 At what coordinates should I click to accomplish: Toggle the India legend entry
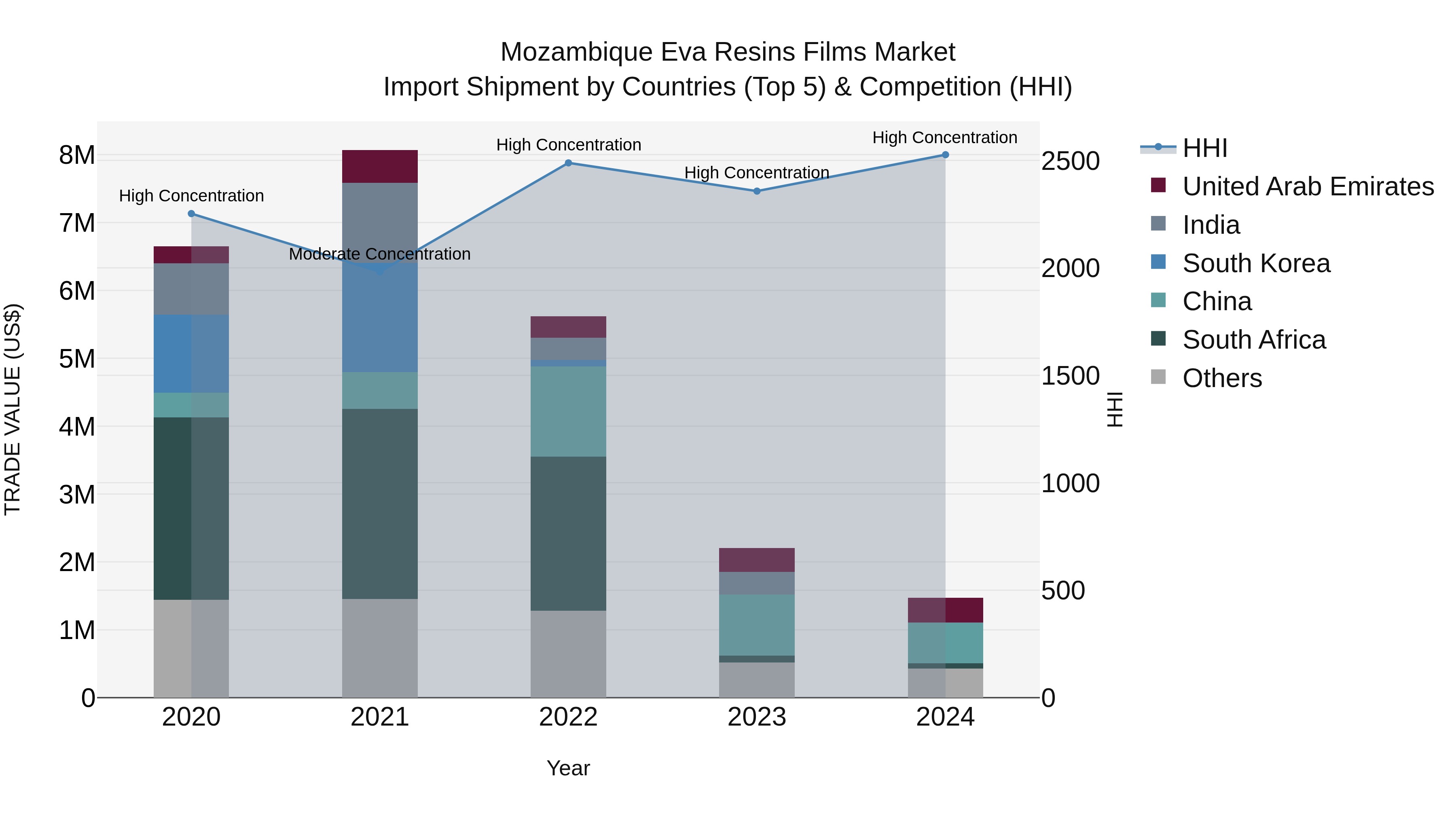1196,224
